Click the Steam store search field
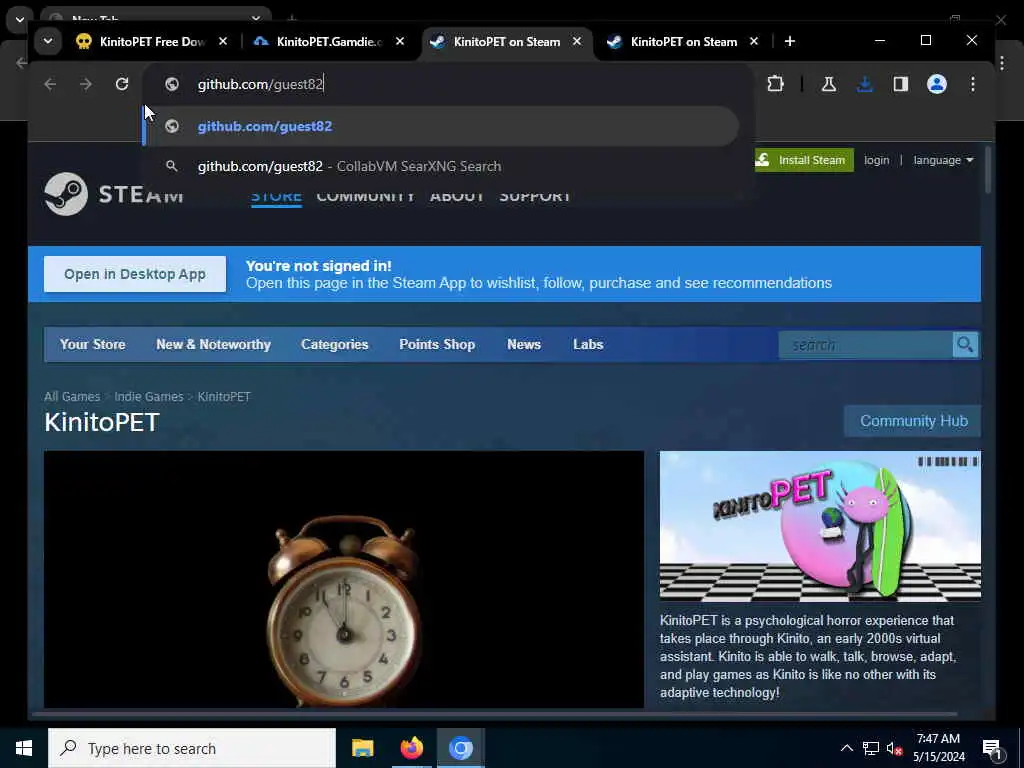 click(x=865, y=344)
